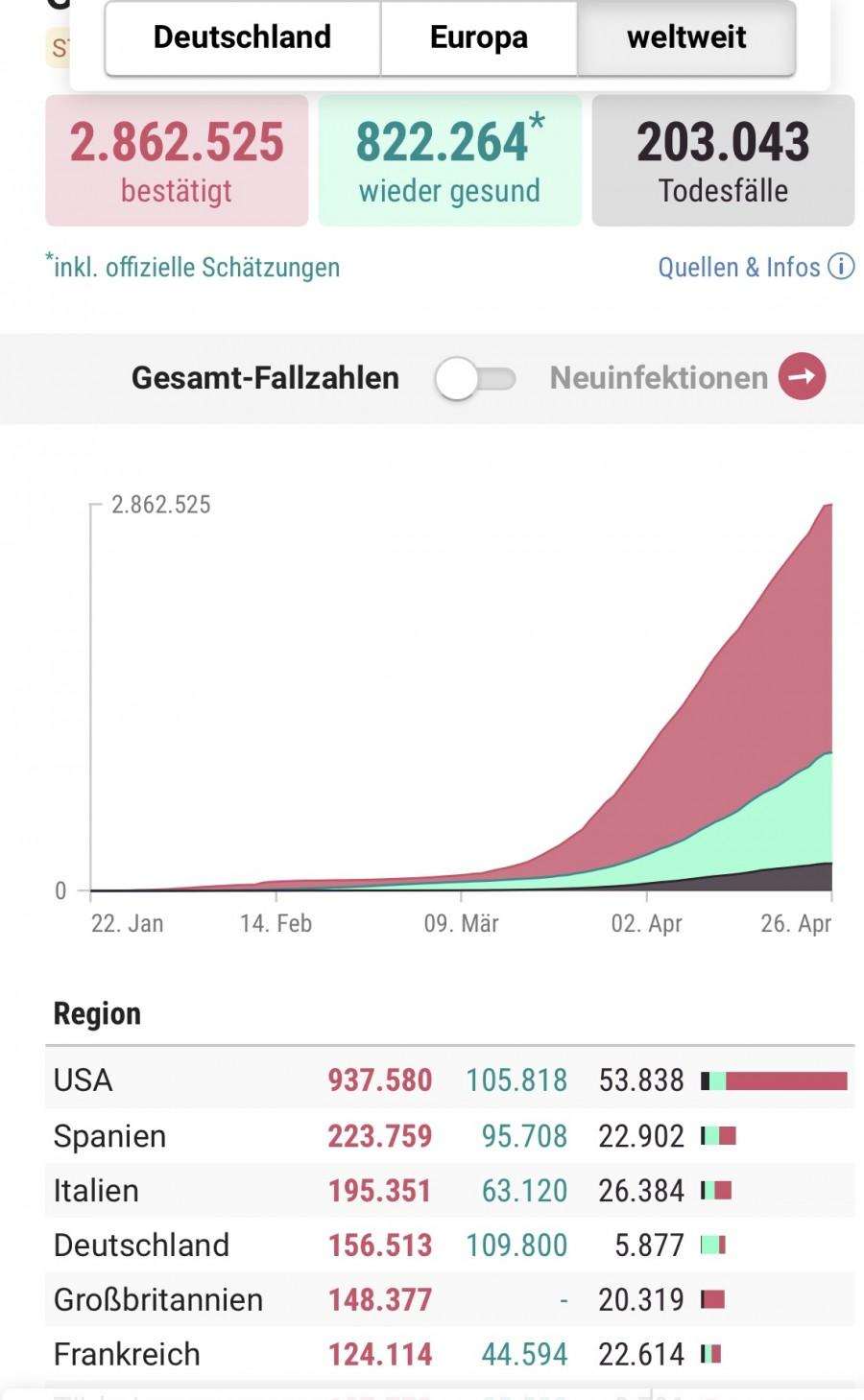Click the Spanien mini bar chart
Image resolution: width=864 pixels, height=1400 pixels.
718,1136
